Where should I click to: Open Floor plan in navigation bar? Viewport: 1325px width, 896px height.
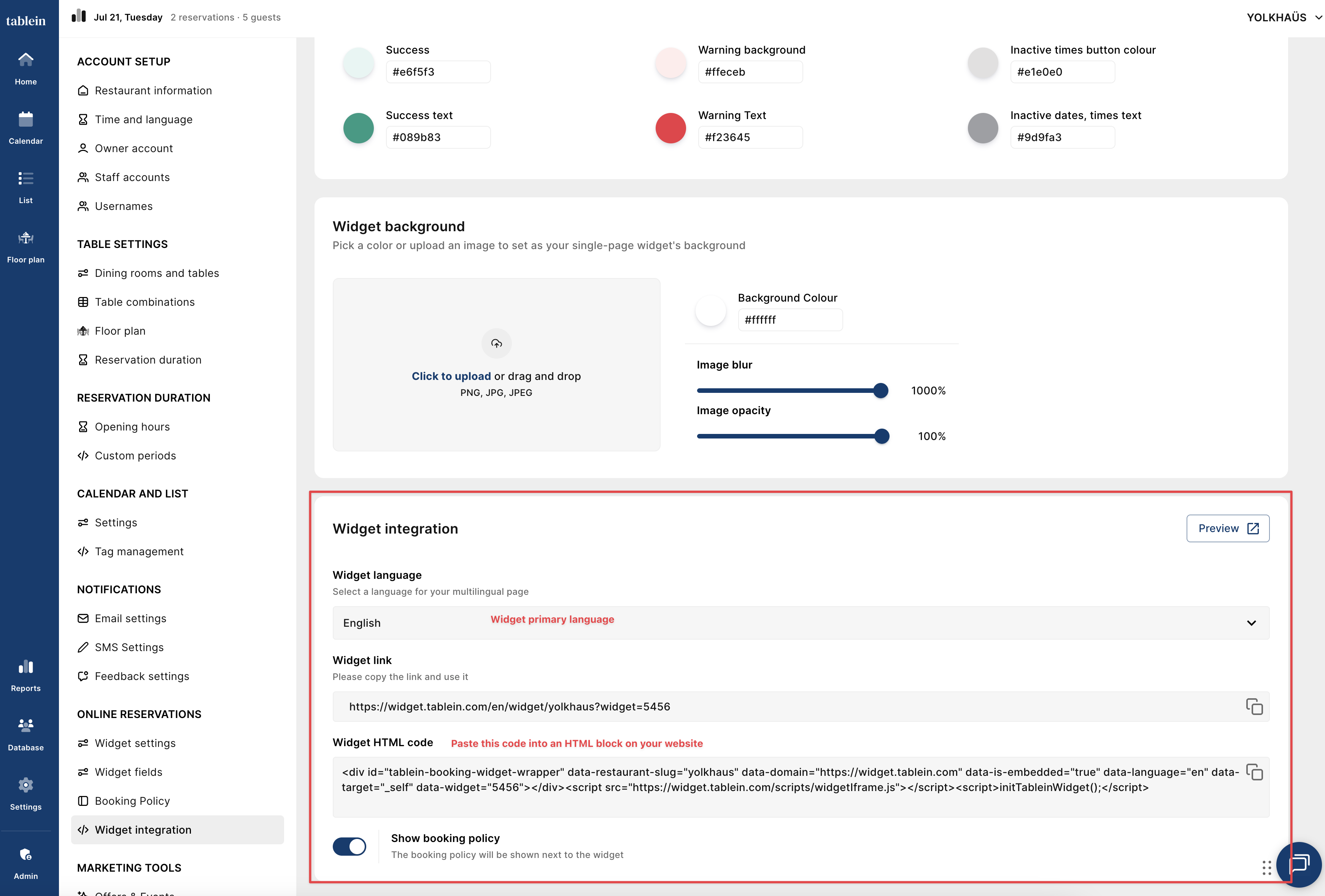(x=25, y=247)
